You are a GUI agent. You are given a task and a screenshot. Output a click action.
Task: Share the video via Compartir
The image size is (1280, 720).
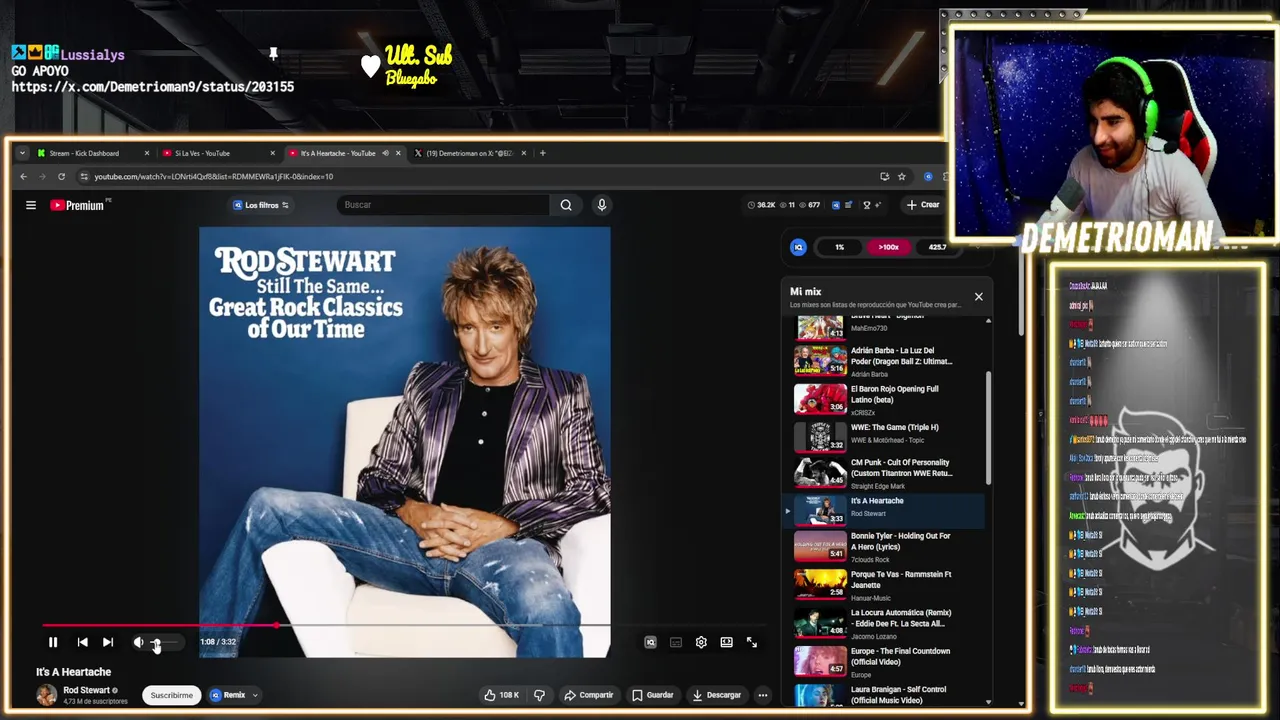click(x=588, y=695)
